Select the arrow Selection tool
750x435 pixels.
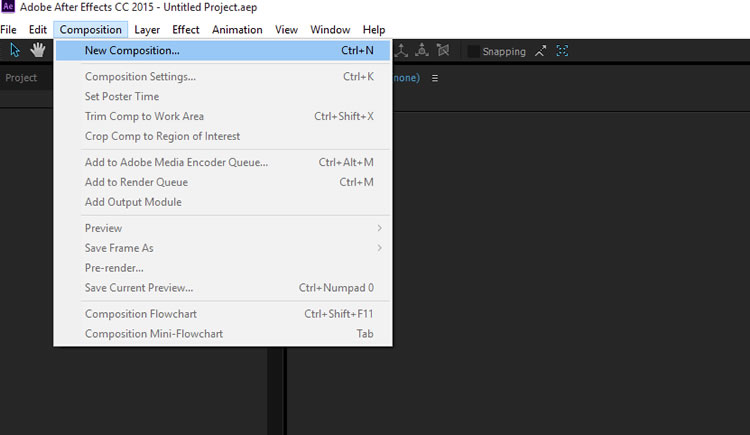(x=15, y=50)
